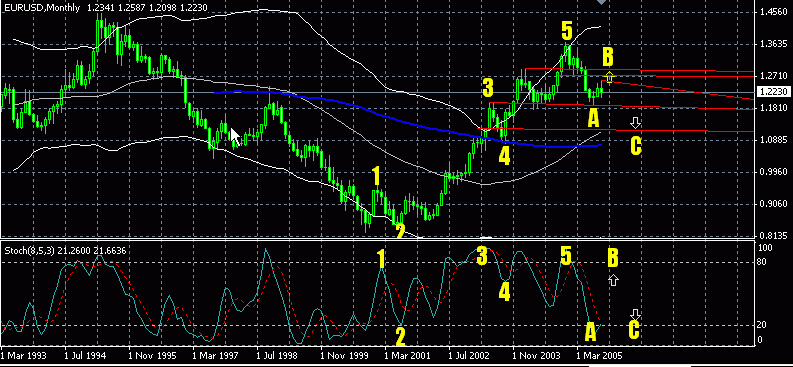Select wave label 4 in the price chart
Screen dimensions: 793x367
(x=504, y=156)
